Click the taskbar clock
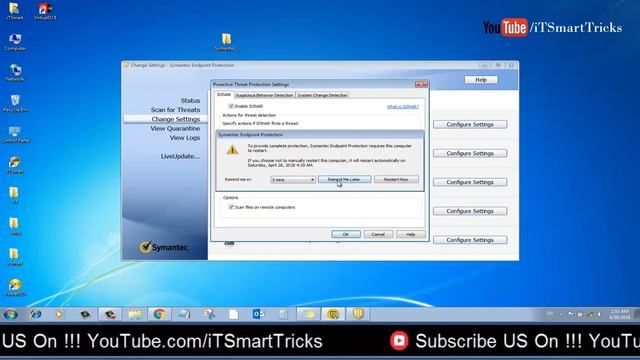The height and width of the screenshot is (360, 640). 619,314
